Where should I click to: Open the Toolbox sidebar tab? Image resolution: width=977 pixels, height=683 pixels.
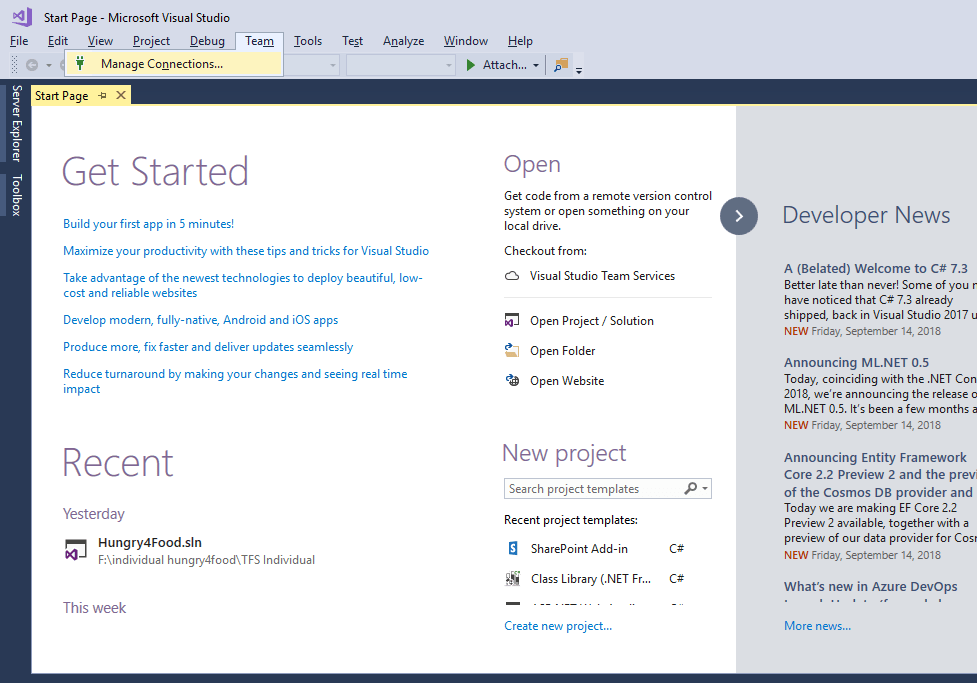point(15,196)
